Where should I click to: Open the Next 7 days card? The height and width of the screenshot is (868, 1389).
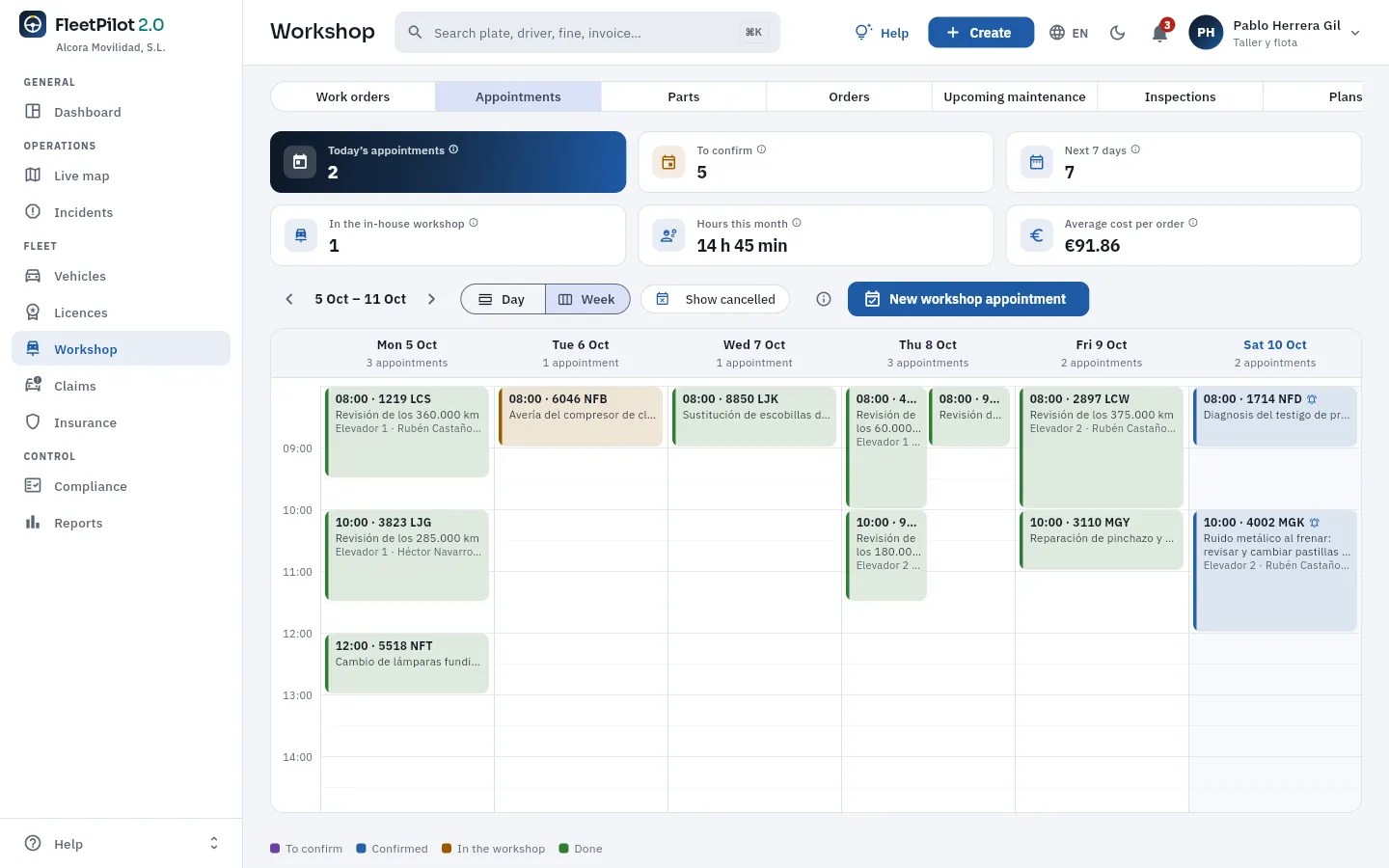[1184, 162]
